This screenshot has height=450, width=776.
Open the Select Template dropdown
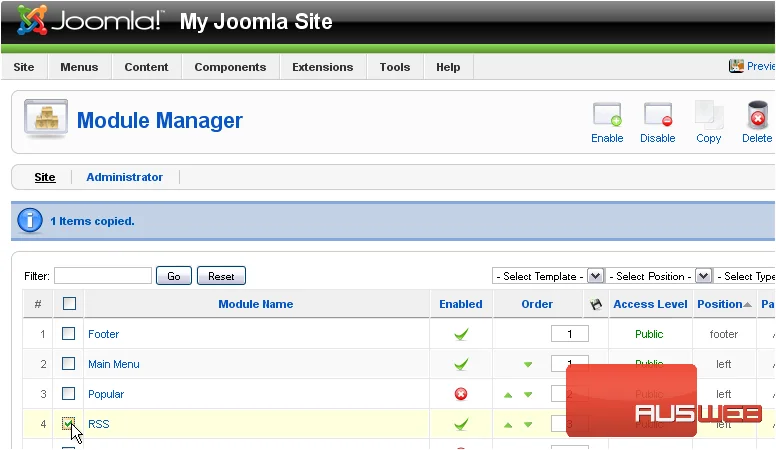[548, 276]
